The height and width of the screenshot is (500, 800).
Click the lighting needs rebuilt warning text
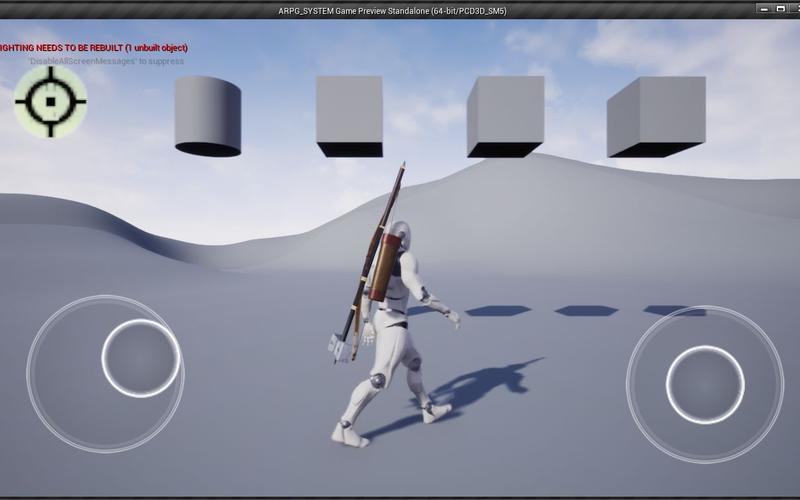(93, 48)
